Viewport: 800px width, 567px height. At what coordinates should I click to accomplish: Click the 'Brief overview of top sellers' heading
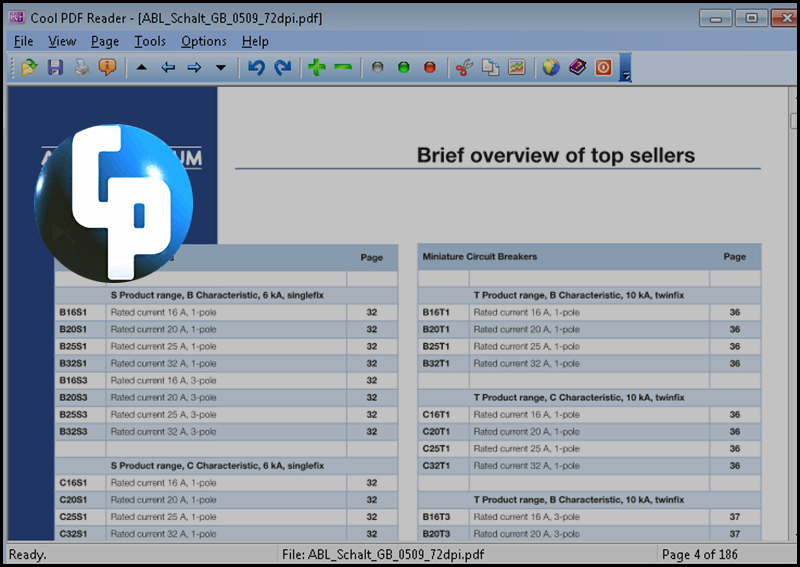[x=556, y=155]
